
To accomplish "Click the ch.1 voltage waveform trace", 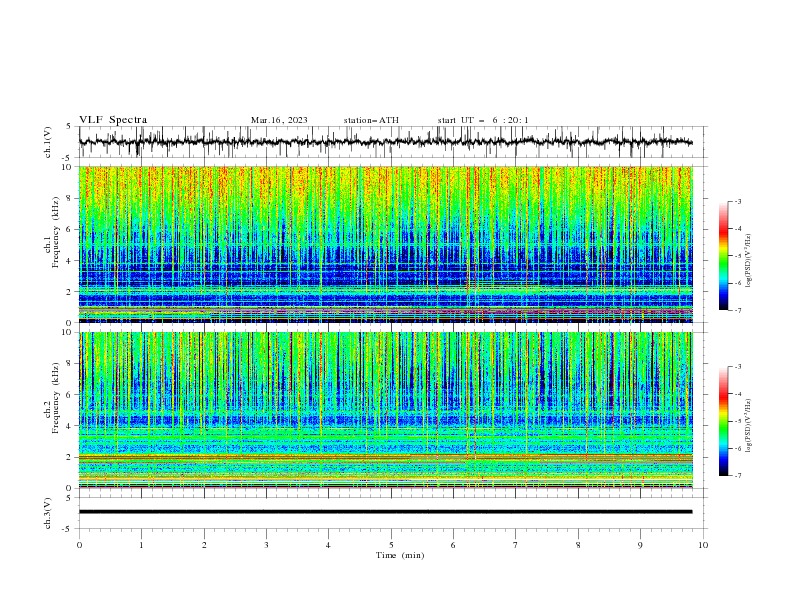I will click(x=385, y=142).
